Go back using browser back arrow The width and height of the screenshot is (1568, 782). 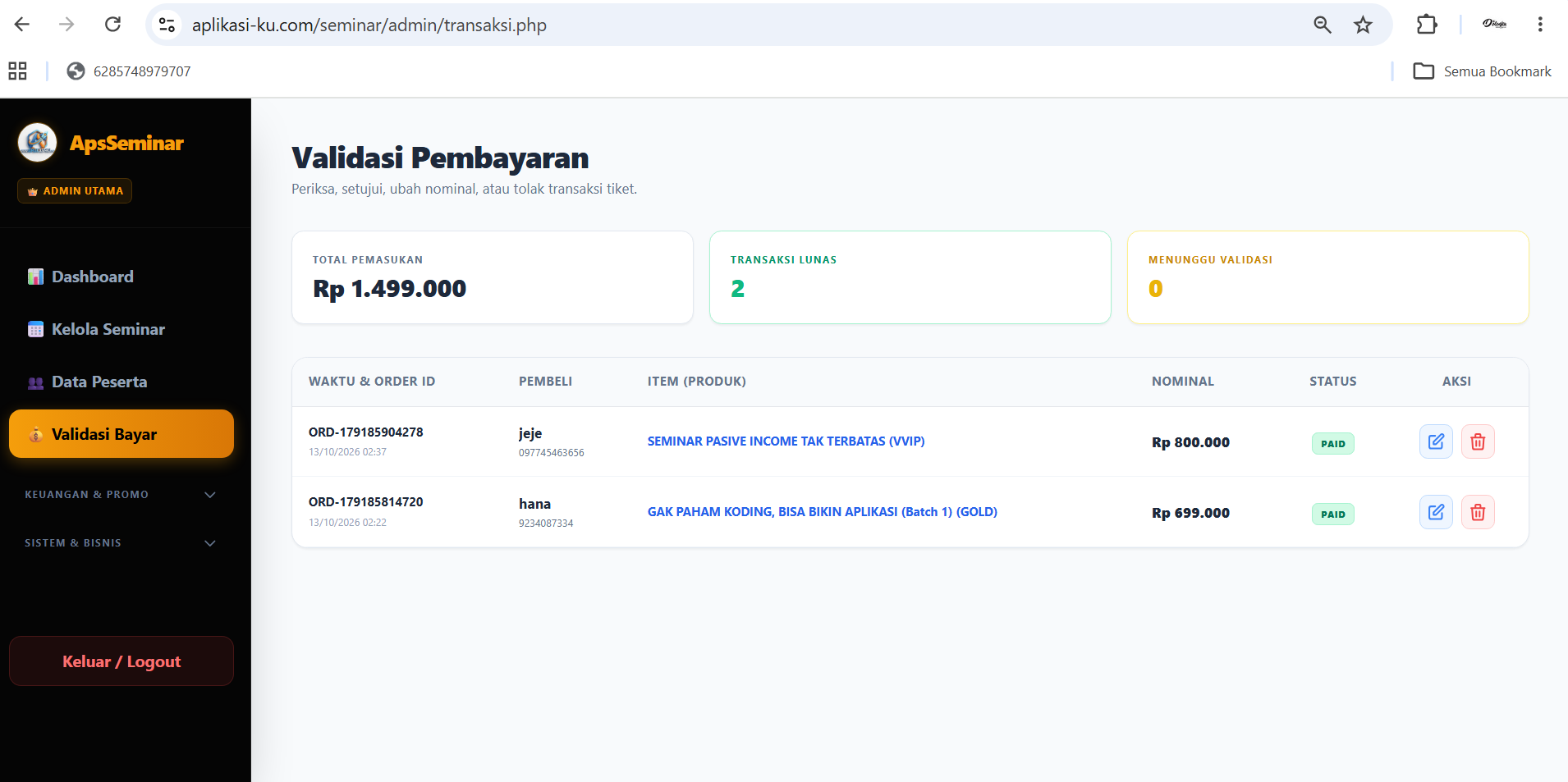(22, 25)
